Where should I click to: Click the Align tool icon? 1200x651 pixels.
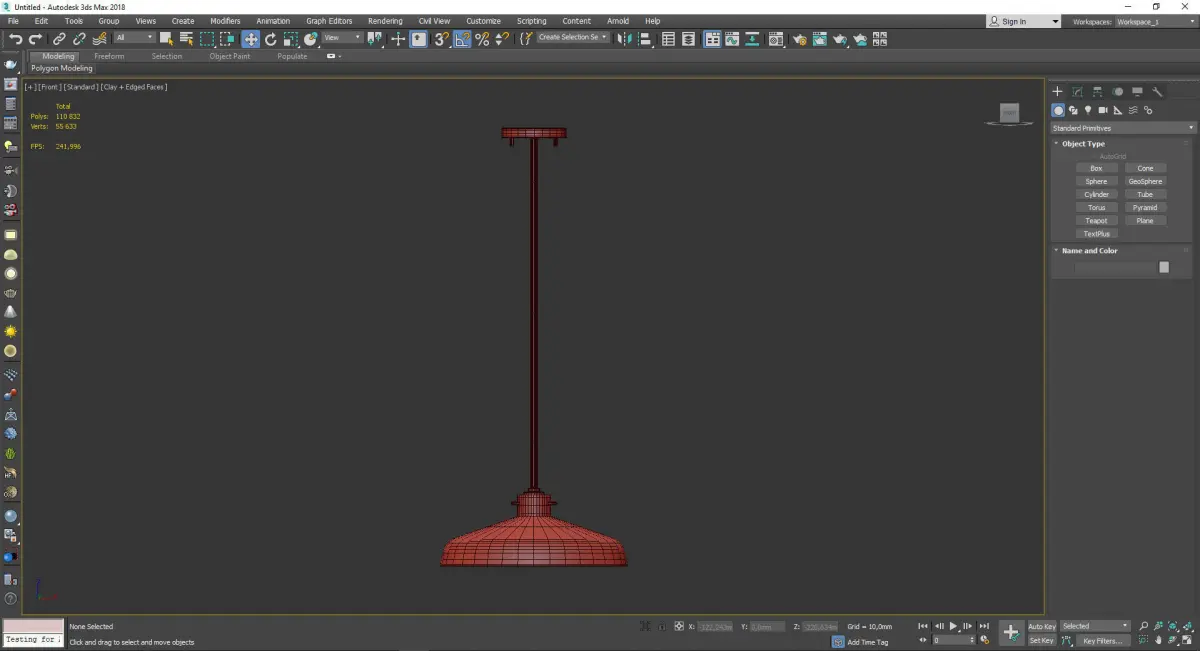[644, 39]
